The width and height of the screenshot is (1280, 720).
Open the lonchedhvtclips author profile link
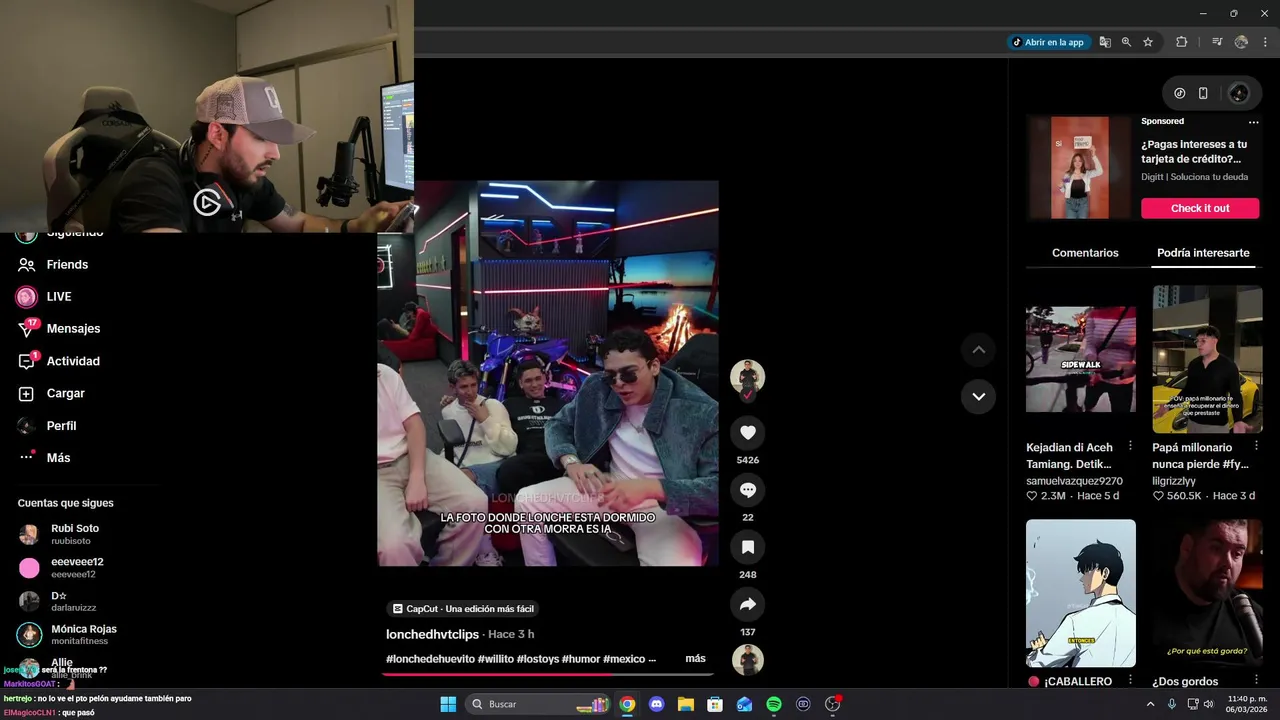432,634
